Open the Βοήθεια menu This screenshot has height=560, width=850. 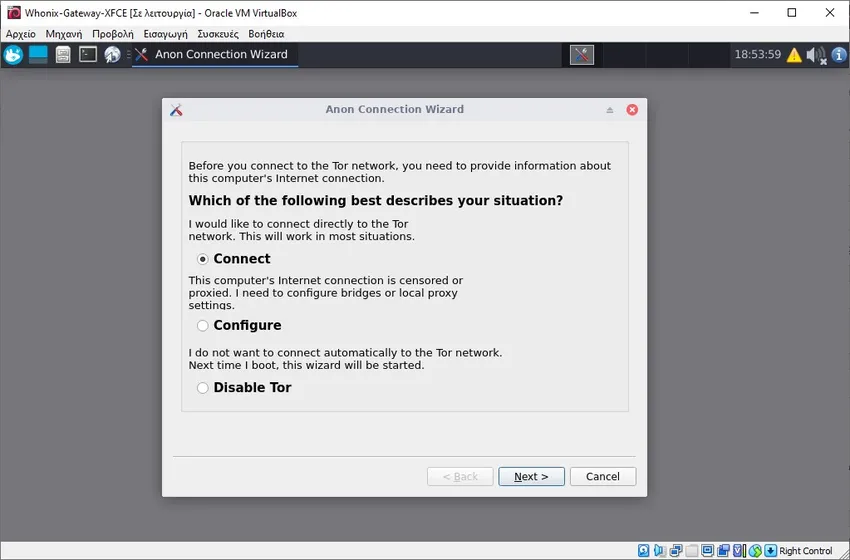coord(266,34)
